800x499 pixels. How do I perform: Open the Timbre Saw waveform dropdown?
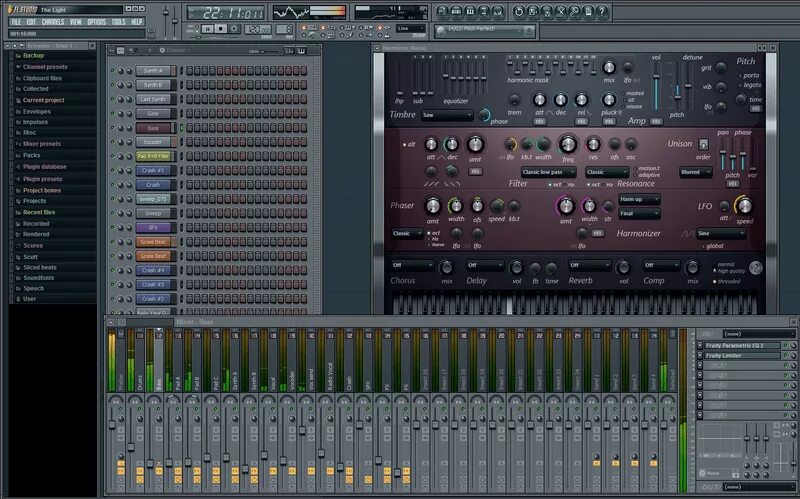point(447,115)
